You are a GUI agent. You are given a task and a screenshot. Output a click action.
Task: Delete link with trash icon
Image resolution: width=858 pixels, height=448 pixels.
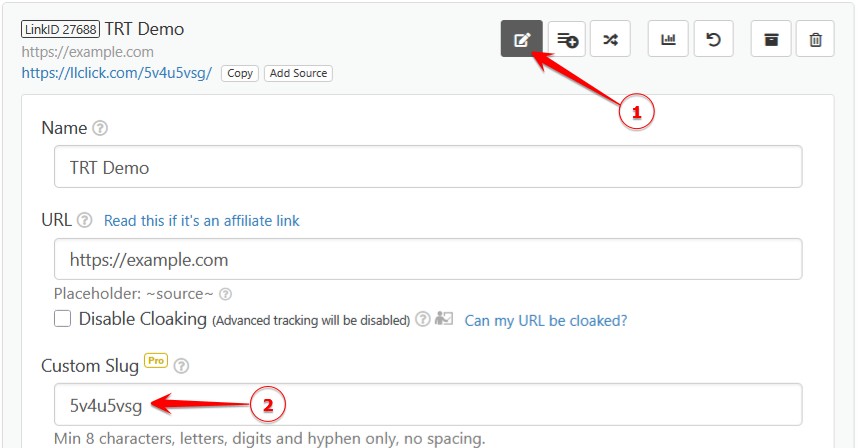coord(816,39)
